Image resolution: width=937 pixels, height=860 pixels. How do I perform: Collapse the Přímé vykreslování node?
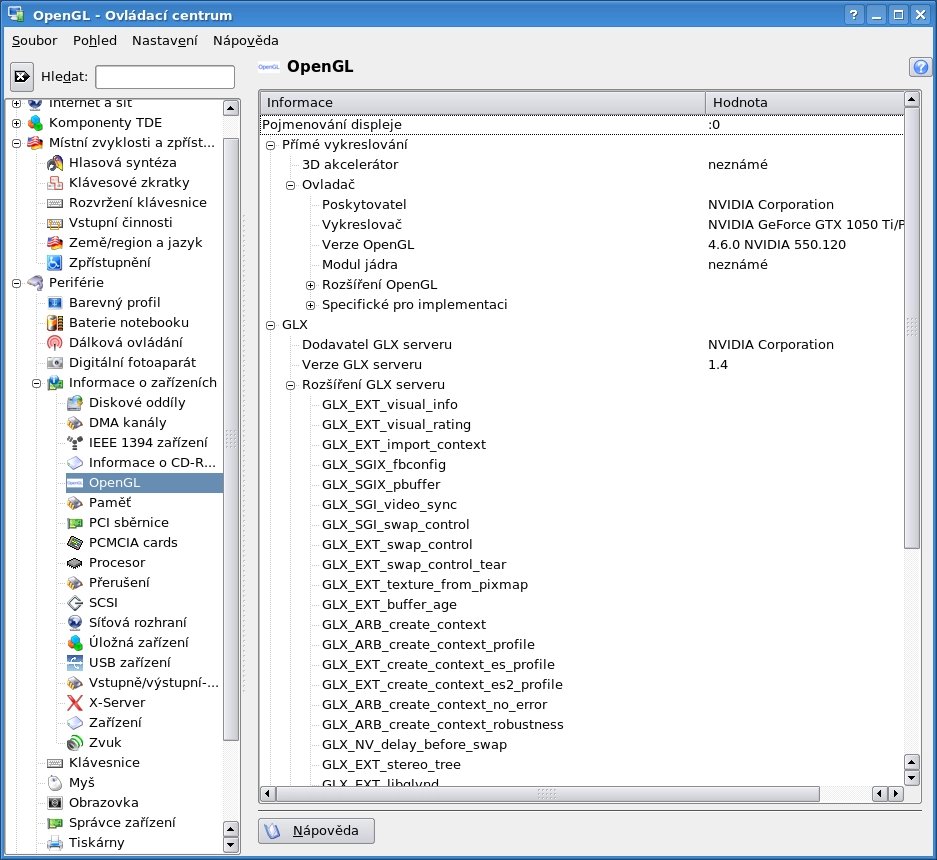(271, 145)
